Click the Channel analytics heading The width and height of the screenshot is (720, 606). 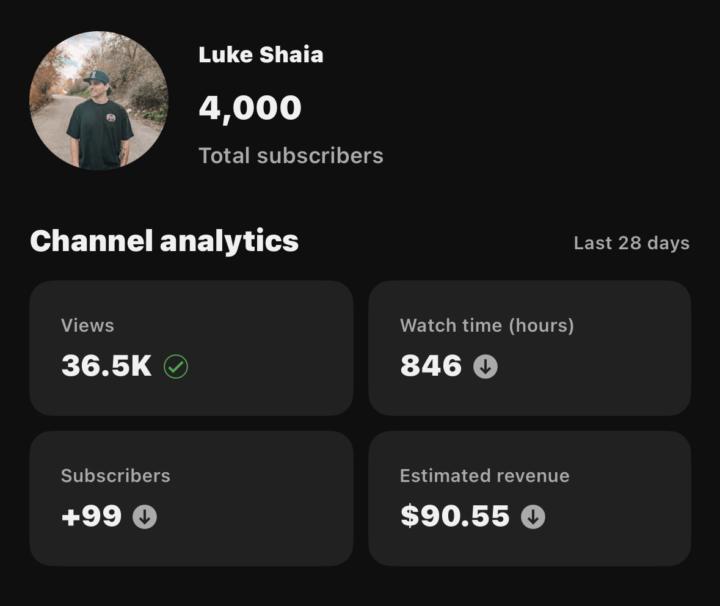pyautogui.click(x=164, y=241)
